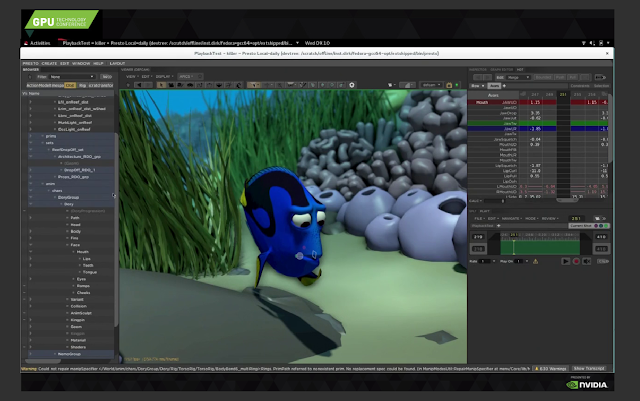The width and height of the screenshot is (640, 401).
Task: Open the WINDOW menu
Action: [81, 63]
